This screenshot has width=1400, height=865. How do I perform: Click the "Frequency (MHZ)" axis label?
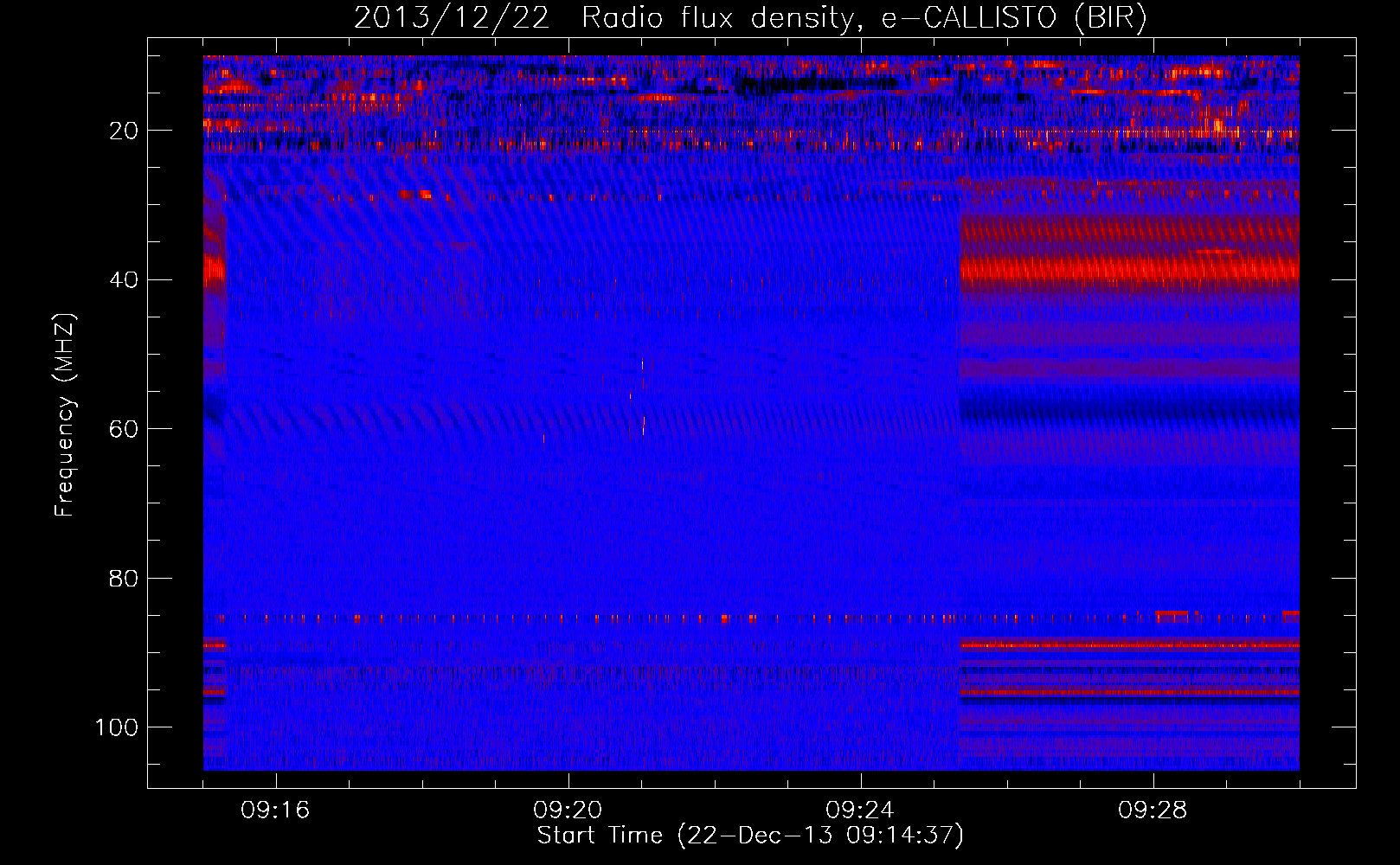click(65, 414)
